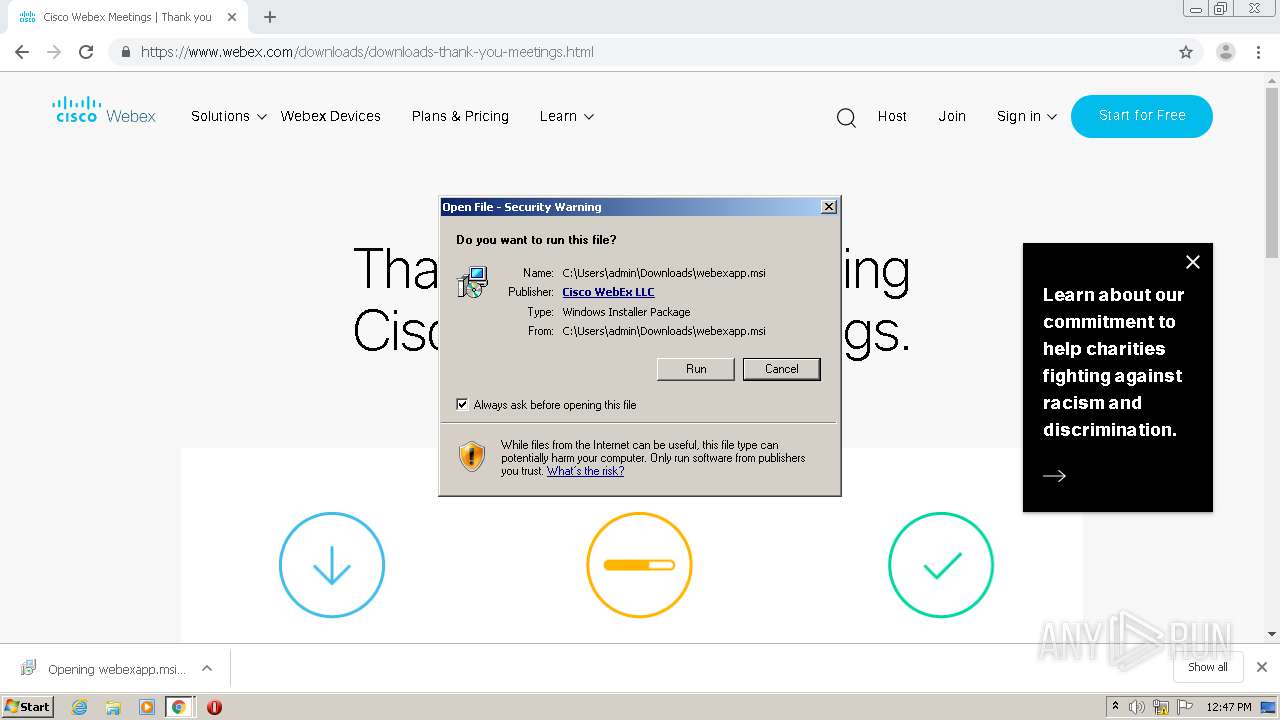Screen dimensions: 1280x720
Task: Click the Cisco Webex logo
Action: pos(104,110)
